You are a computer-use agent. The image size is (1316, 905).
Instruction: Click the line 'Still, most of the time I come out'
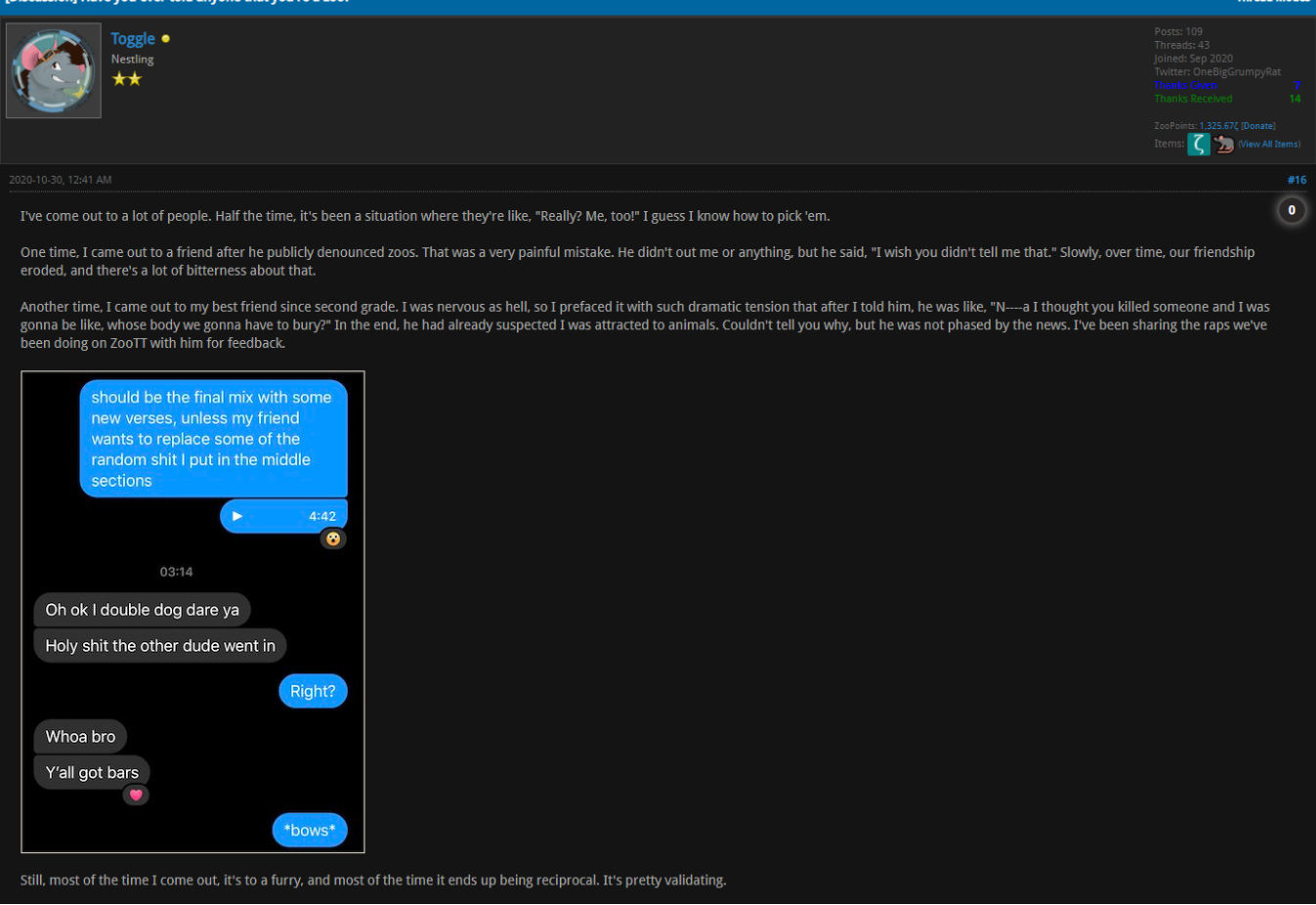(x=373, y=881)
